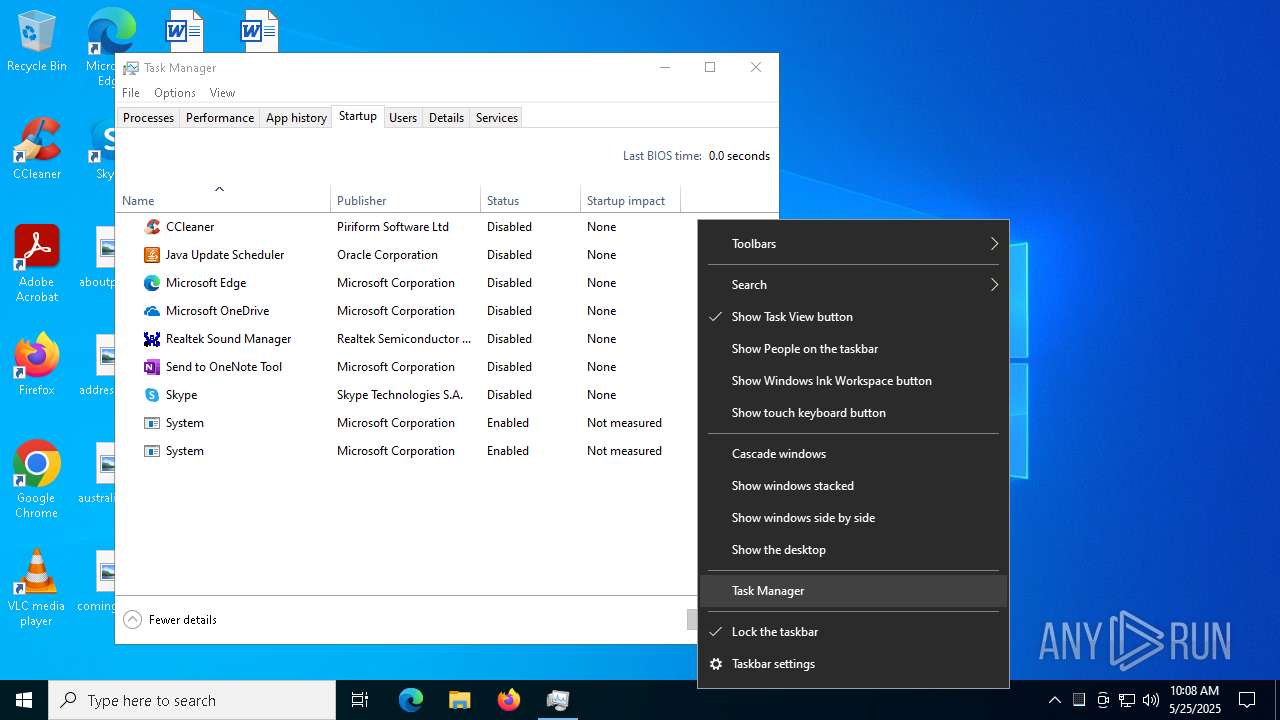Click the Send to OneNote Tool icon
The width and height of the screenshot is (1280, 720).
(x=152, y=367)
